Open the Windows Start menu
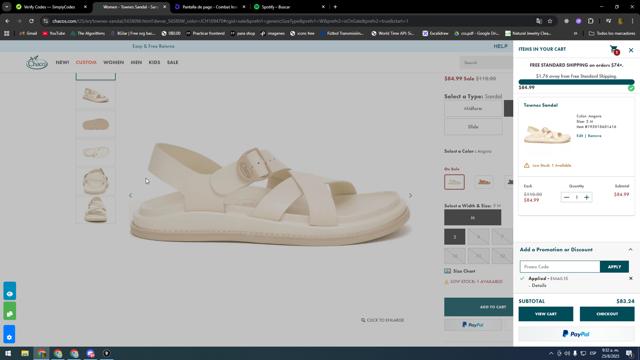The image size is (640, 360). tap(8, 353)
